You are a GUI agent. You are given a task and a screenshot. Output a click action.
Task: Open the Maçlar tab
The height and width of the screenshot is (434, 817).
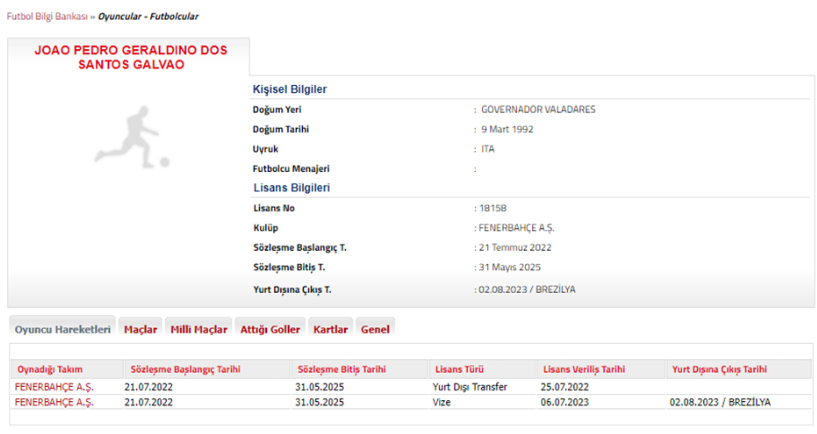click(x=140, y=329)
